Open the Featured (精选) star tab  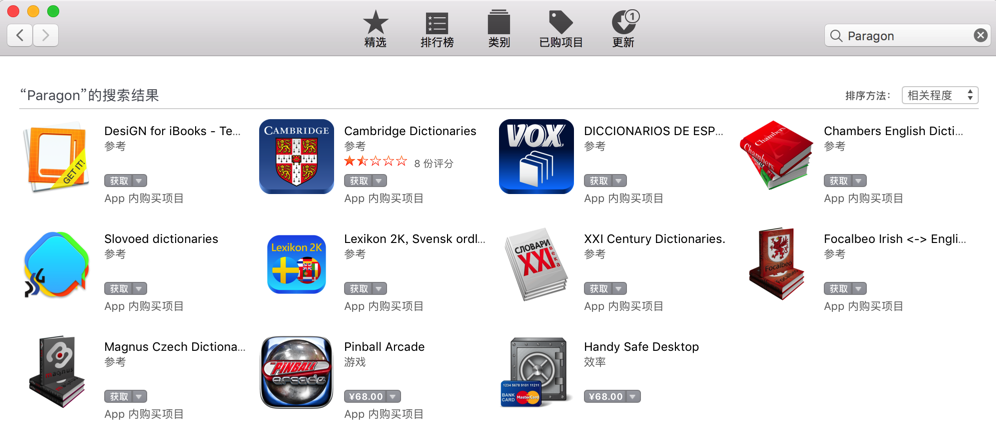pyautogui.click(x=375, y=30)
